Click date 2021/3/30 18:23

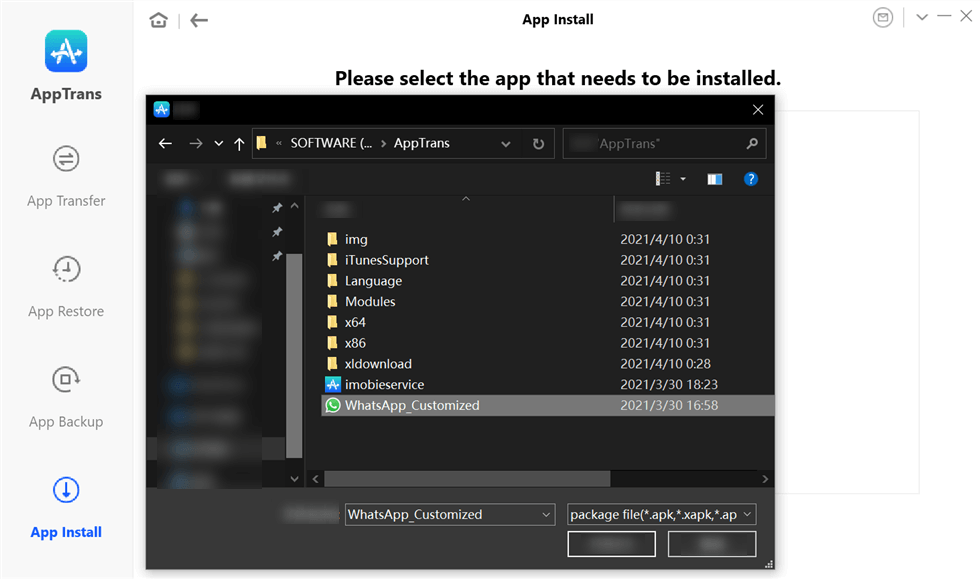tap(669, 384)
